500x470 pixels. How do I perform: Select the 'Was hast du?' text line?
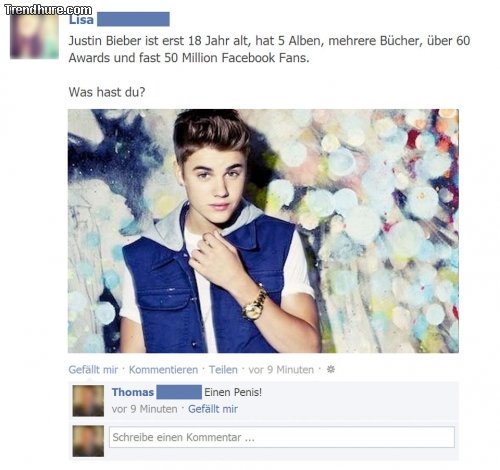pyautogui.click(x=107, y=92)
